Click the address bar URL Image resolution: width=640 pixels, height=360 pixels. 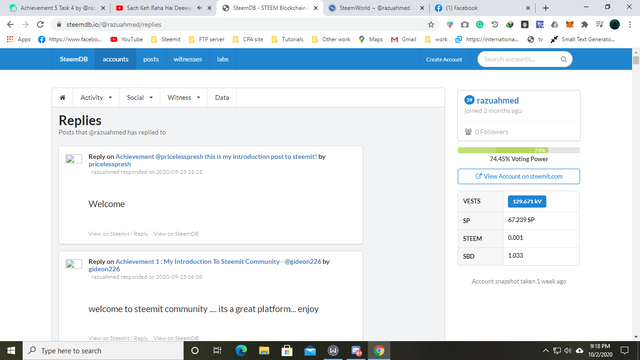[114, 24]
